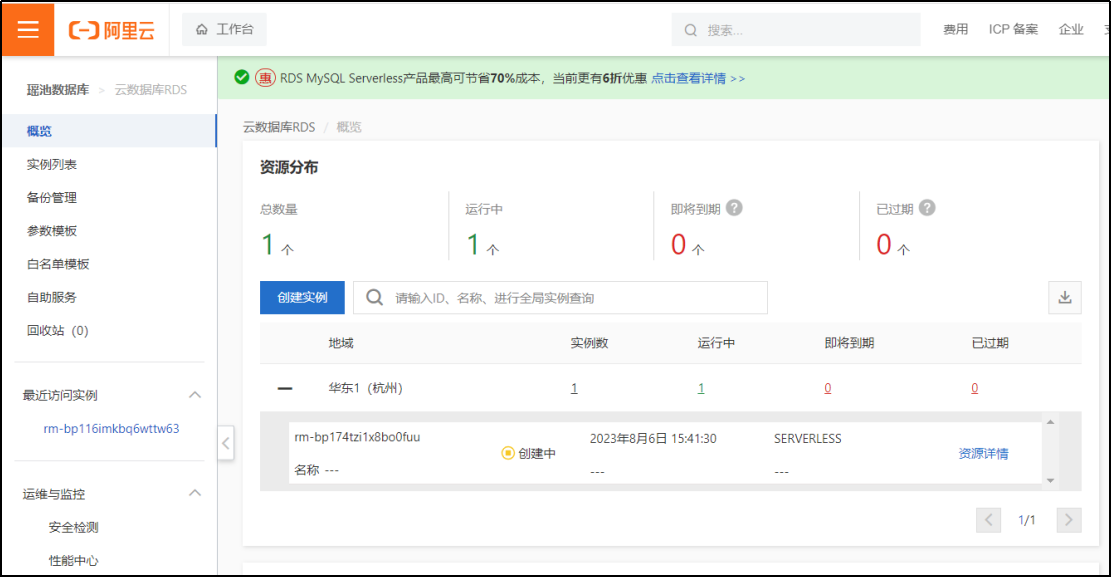Open 安全检测 under 运维与监控

(x=74, y=527)
